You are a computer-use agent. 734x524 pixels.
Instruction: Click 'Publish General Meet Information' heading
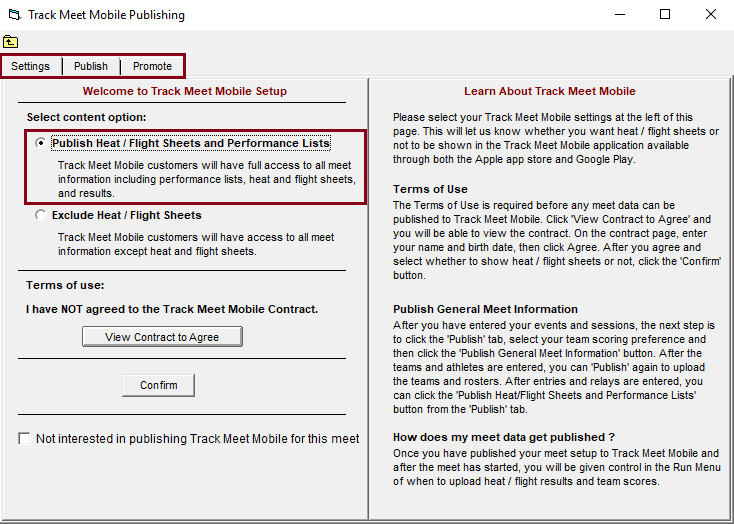(485, 309)
